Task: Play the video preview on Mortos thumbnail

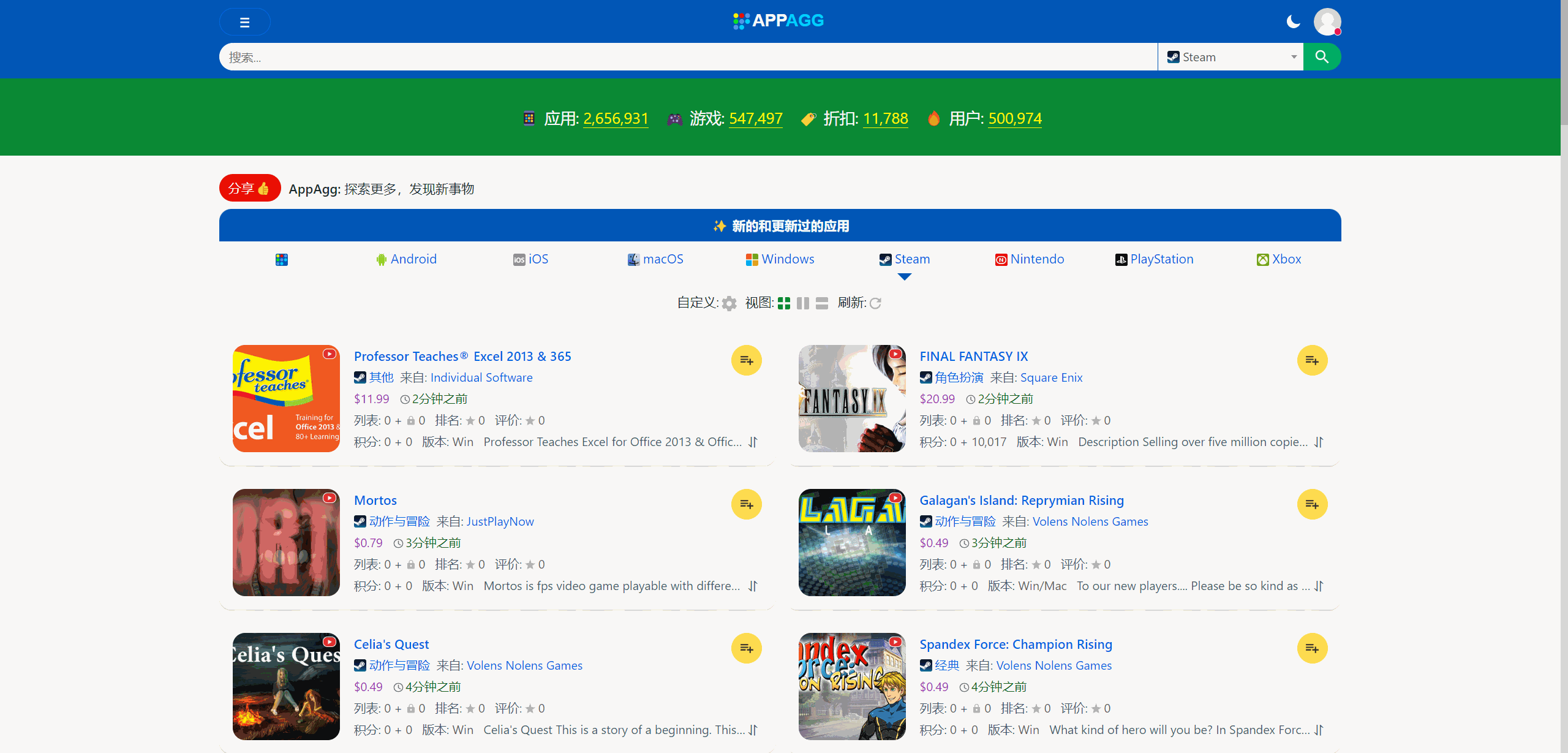Action: [x=330, y=498]
